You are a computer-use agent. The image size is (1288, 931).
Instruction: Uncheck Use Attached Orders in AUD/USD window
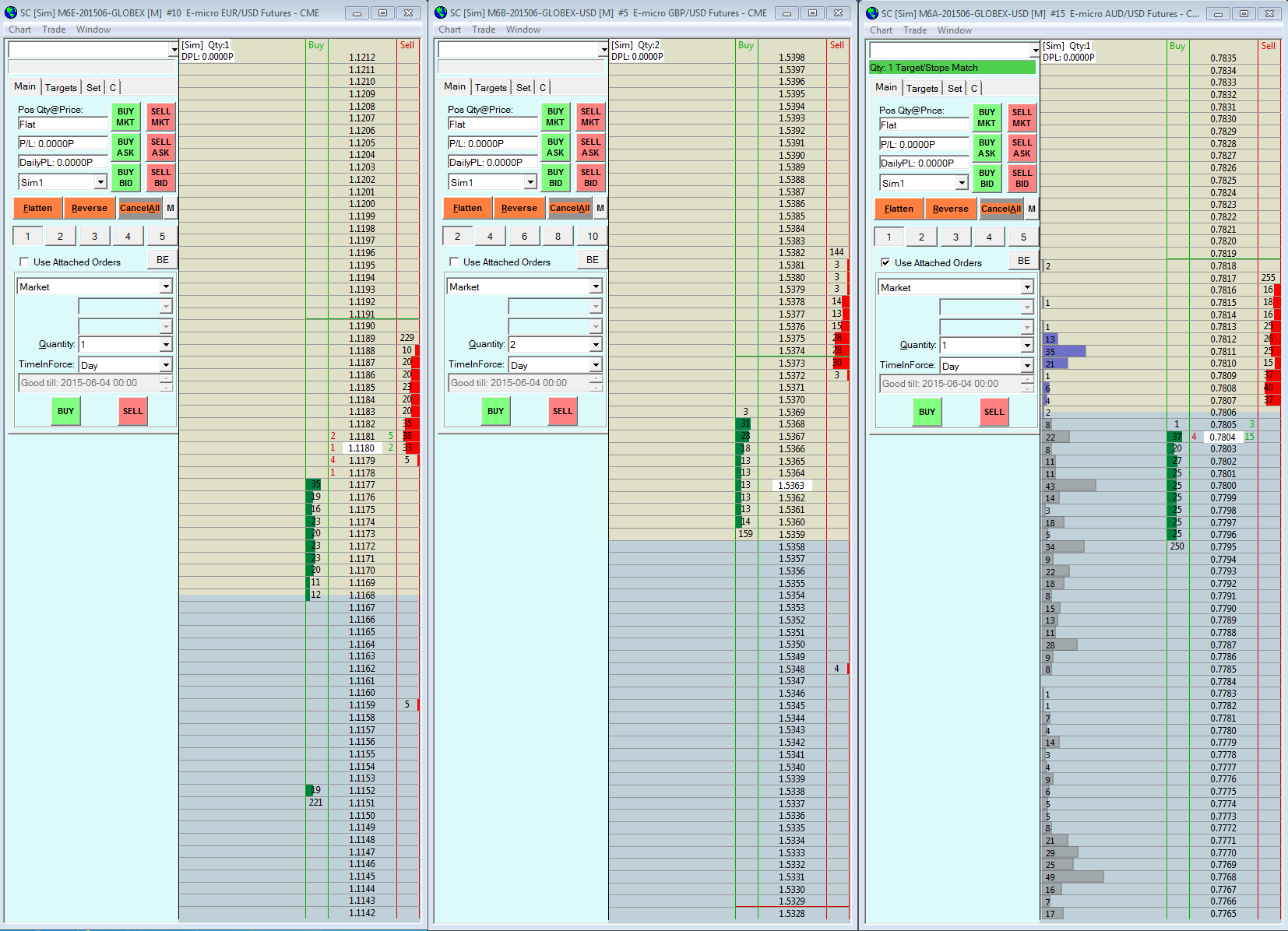pyautogui.click(x=885, y=263)
